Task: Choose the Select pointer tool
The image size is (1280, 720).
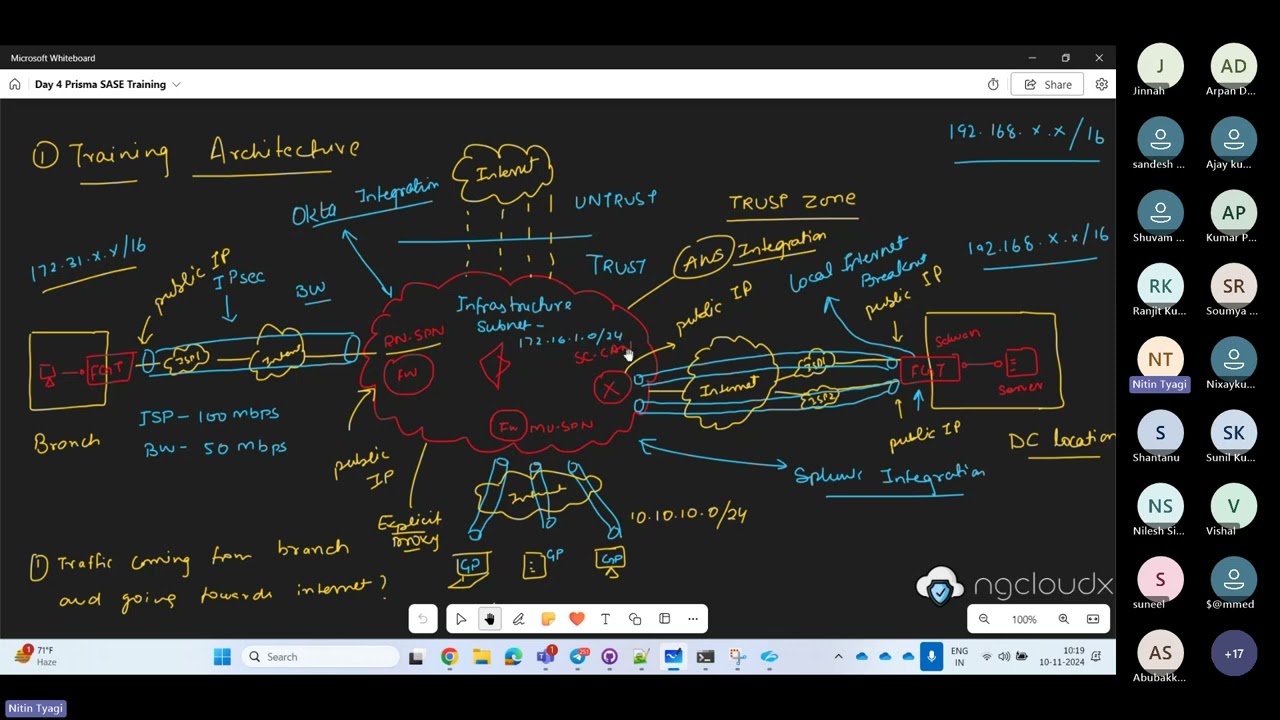Action: coord(461,619)
